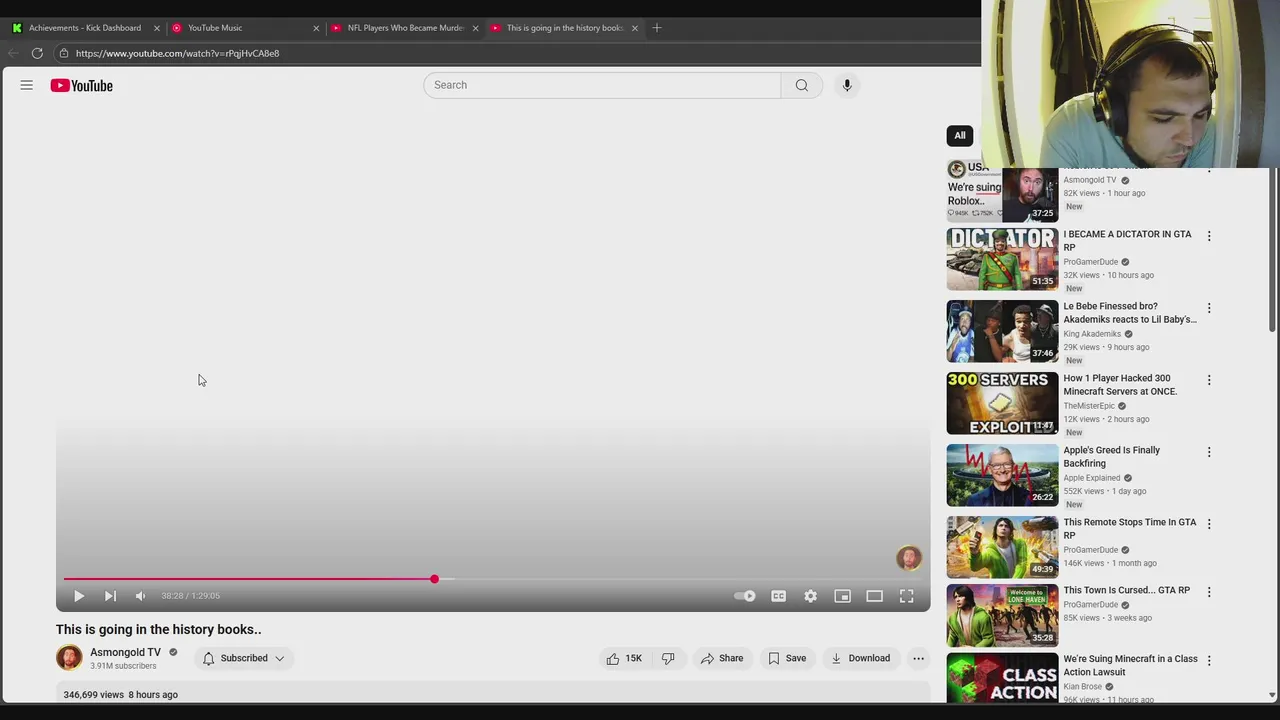
Task: Skip to the next video
Action: click(110, 596)
